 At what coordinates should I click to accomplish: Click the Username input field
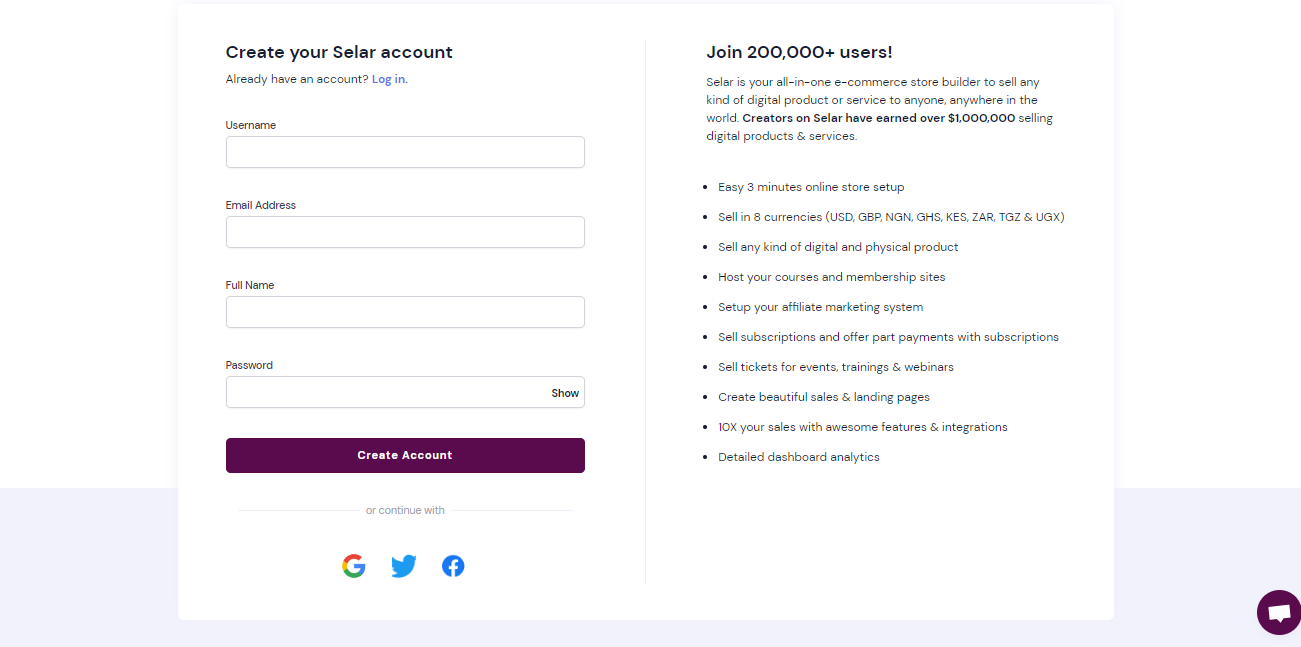coord(405,151)
